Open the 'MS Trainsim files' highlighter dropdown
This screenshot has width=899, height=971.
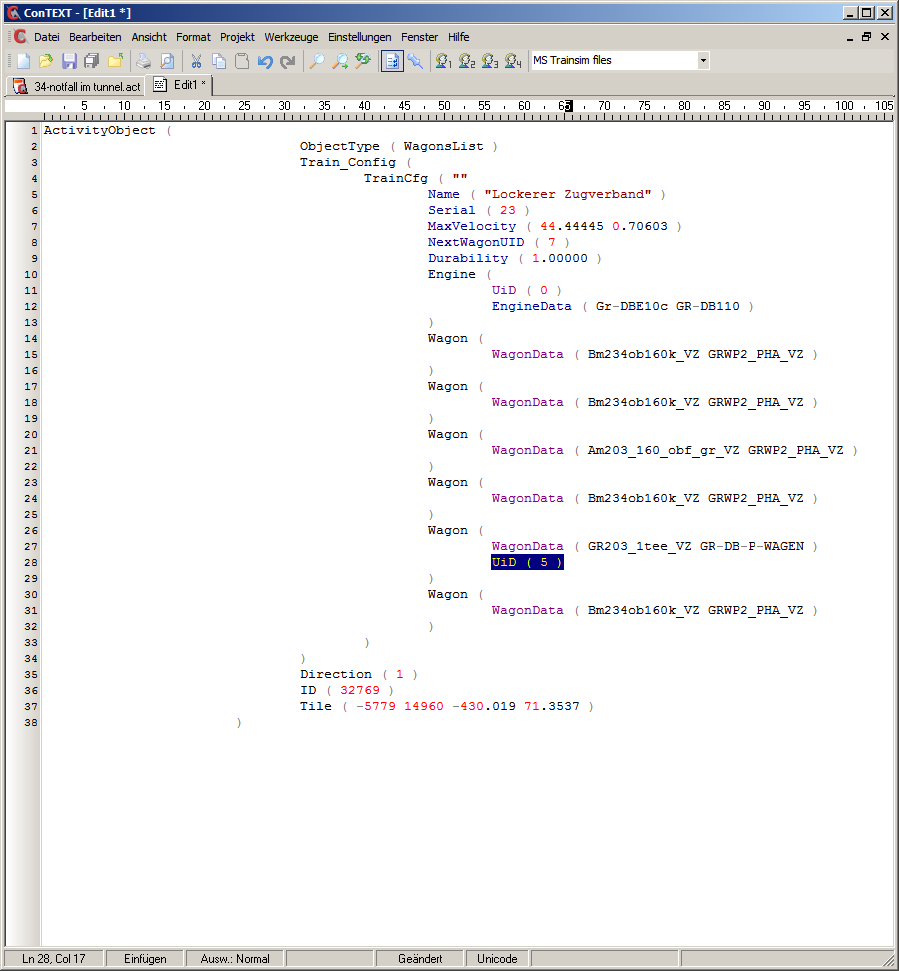click(703, 60)
